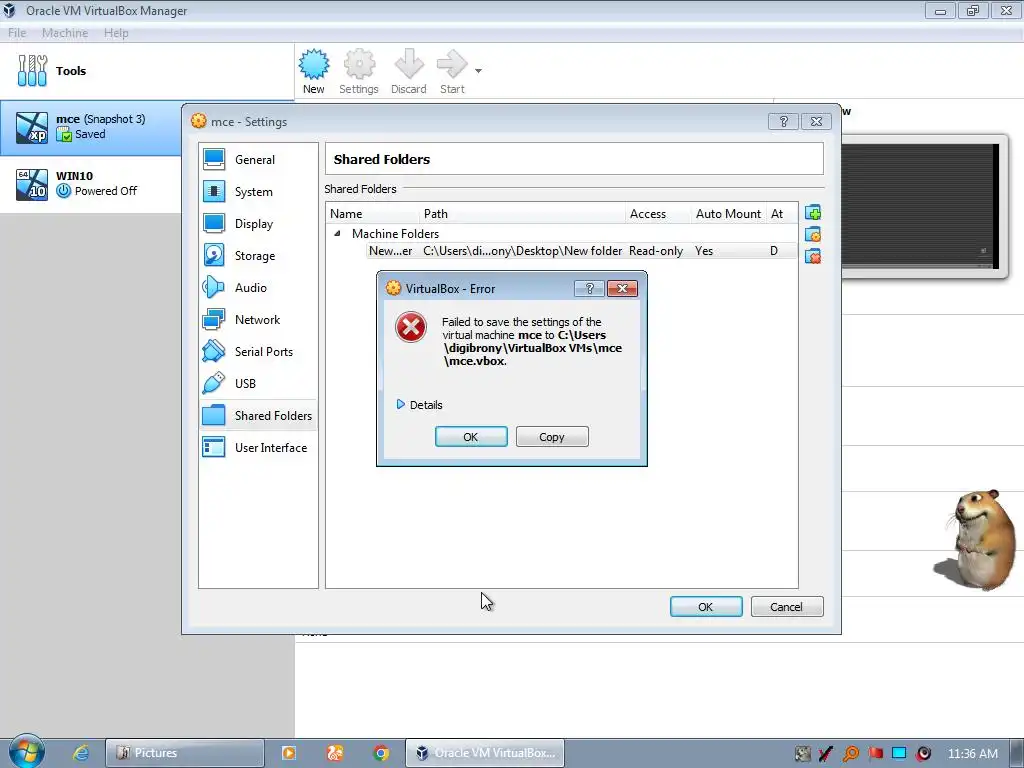The height and width of the screenshot is (768, 1024).
Task: Open the Display settings category
Action: 258,223
